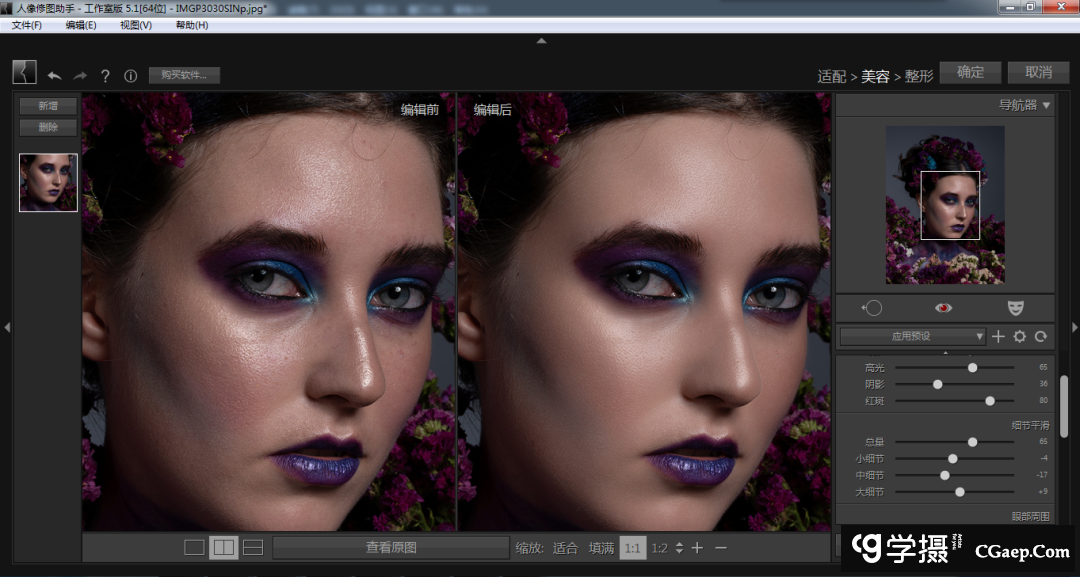The image size is (1080, 577).
Task: Open help with the question mark icon
Action: coord(105,76)
